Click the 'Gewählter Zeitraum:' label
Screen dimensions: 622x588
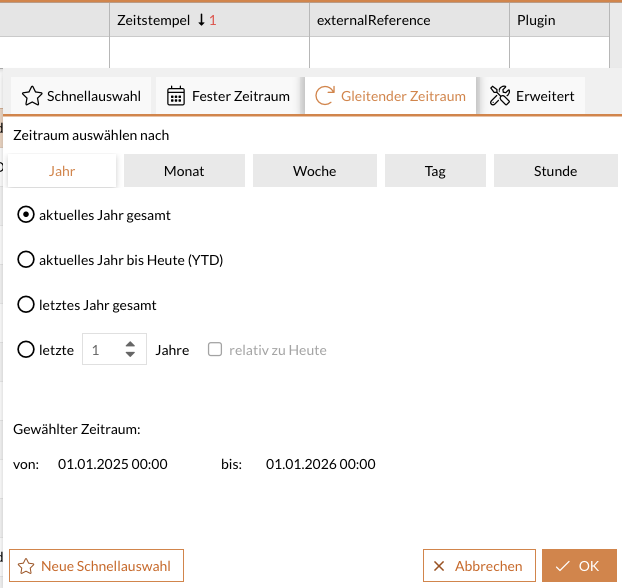pos(77,429)
